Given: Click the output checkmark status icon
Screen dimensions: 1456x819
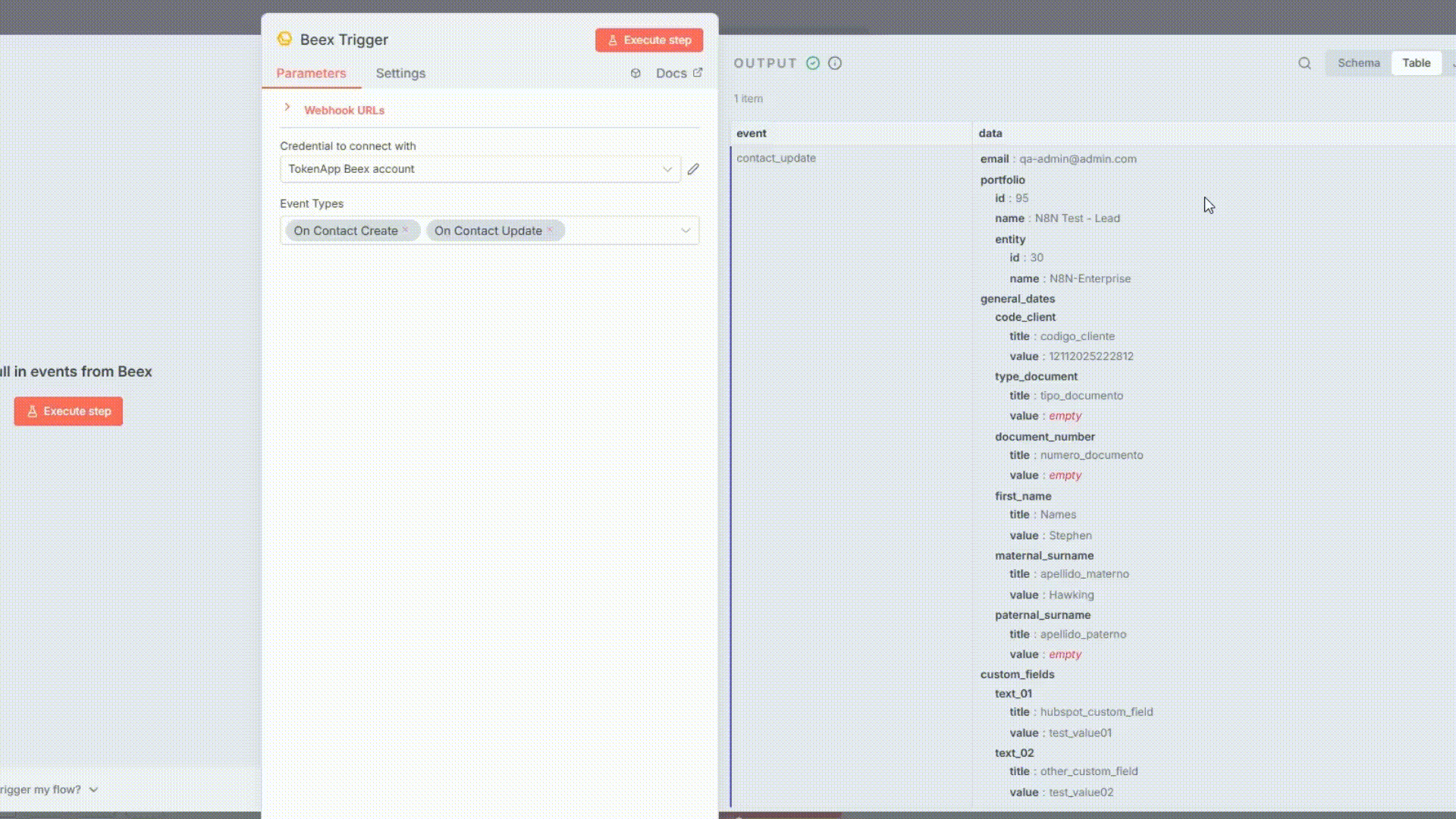Looking at the screenshot, I should [813, 63].
